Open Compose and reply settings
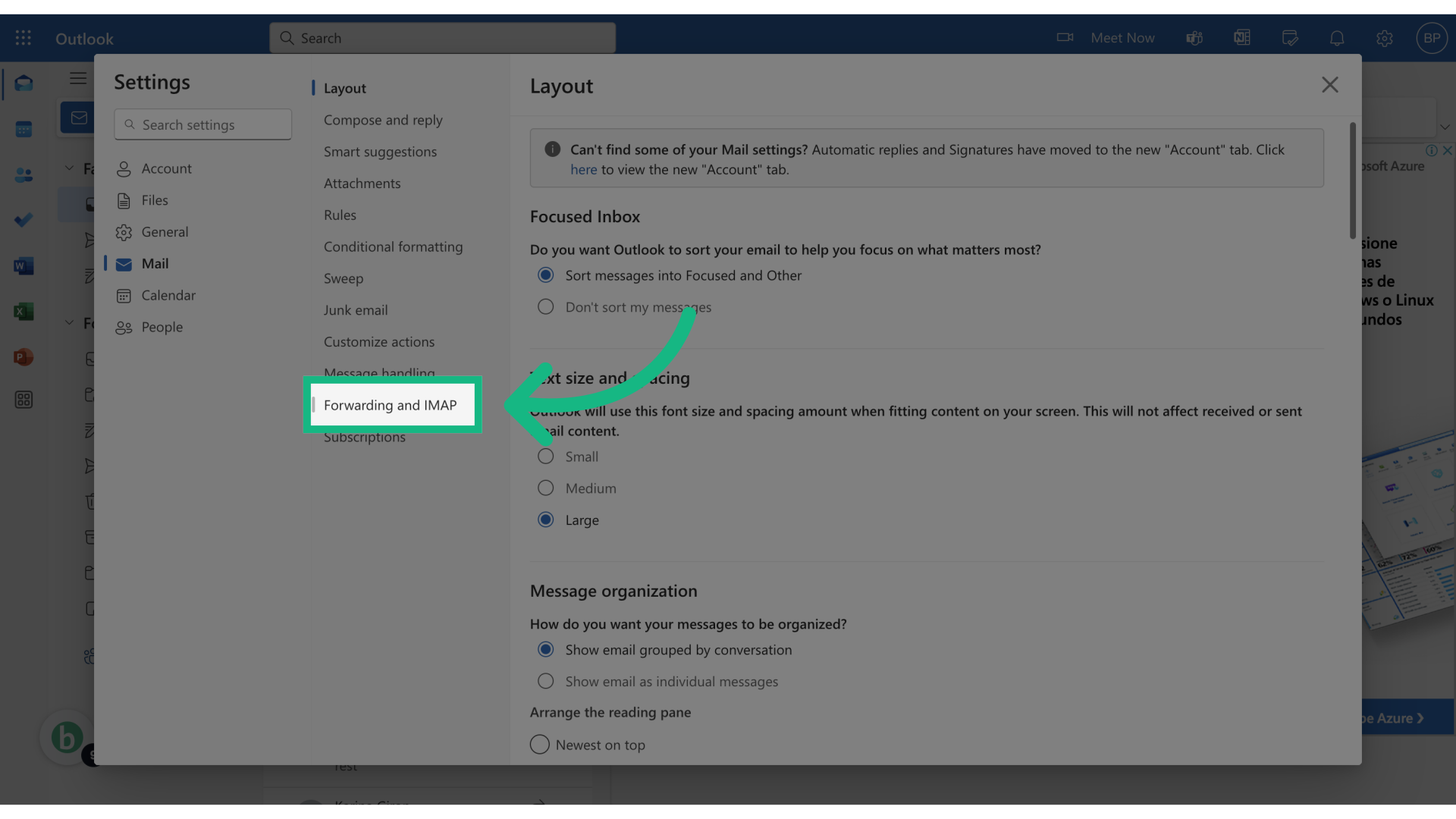The width and height of the screenshot is (1456, 819). [x=383, y=120]
